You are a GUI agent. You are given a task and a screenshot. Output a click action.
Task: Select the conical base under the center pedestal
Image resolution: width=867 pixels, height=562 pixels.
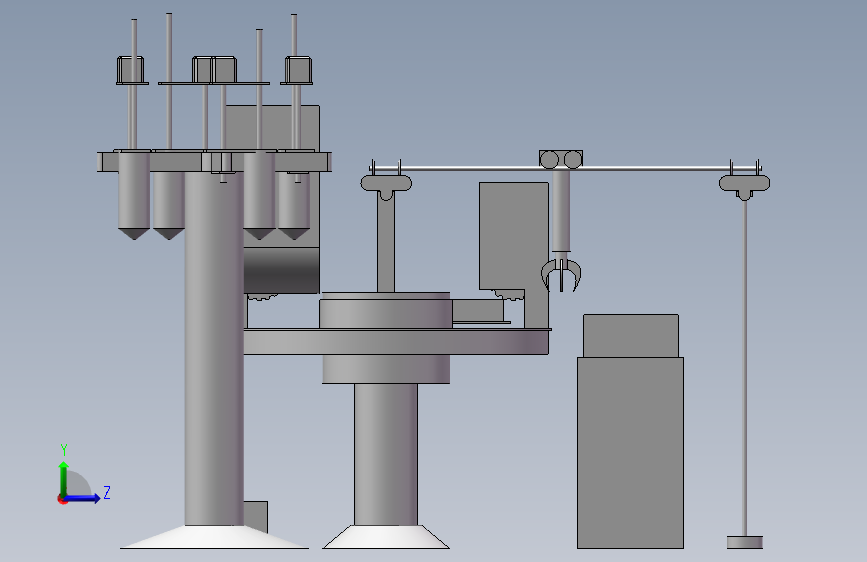[386, 537]
